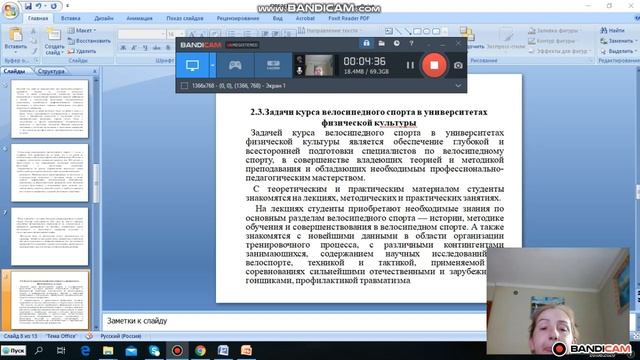Open the Макет layout dropdown
The width and height of the screenshot is (640, 360).
[82, 31]
